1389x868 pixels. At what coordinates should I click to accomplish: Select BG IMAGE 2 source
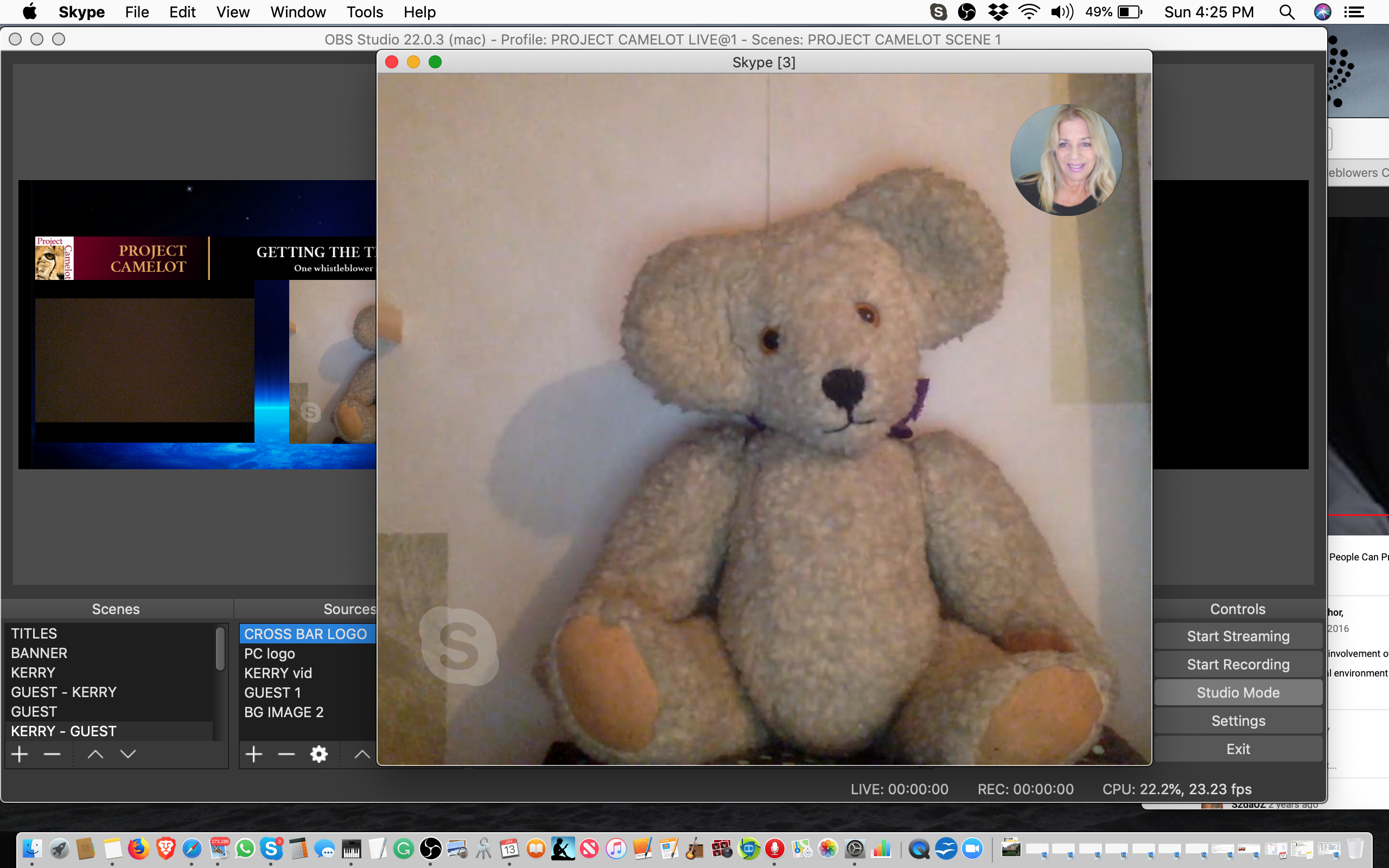click(308, 712)
